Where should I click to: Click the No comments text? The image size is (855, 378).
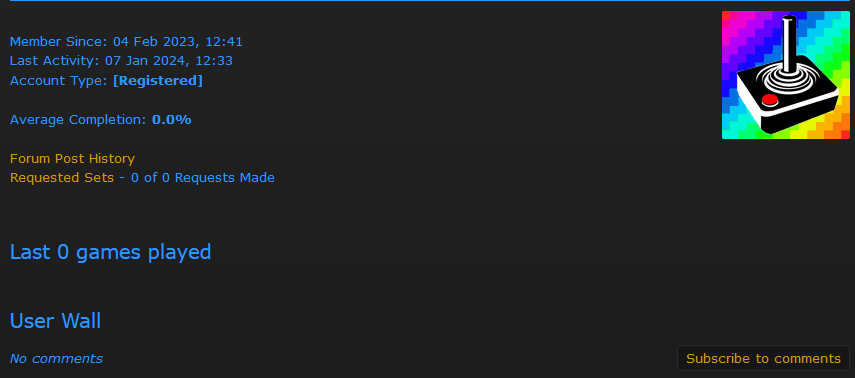pyautogui.click(x=56, y=358)
